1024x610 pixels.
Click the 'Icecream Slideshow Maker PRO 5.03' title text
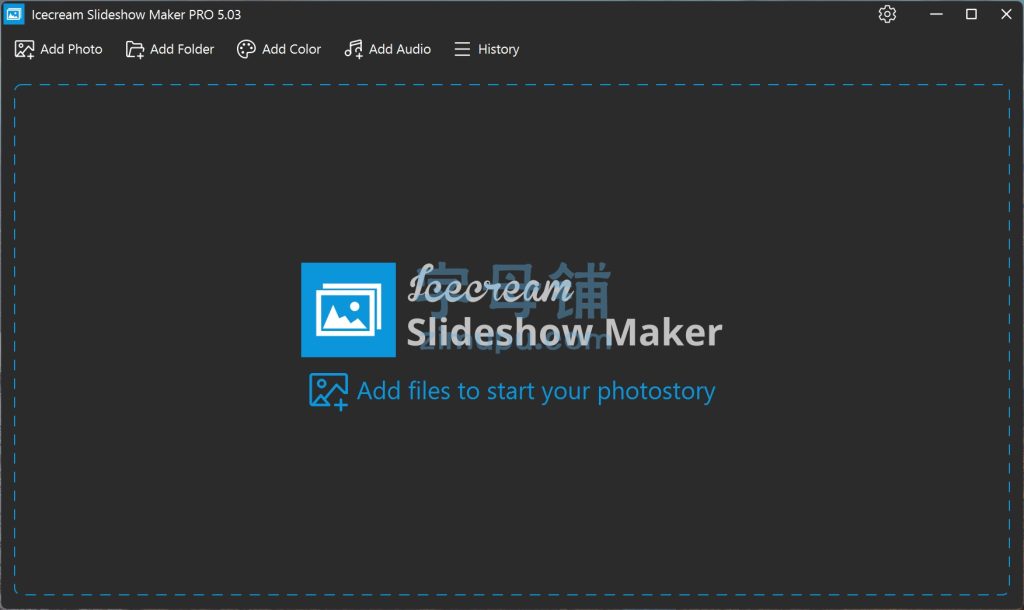[136, 14]
